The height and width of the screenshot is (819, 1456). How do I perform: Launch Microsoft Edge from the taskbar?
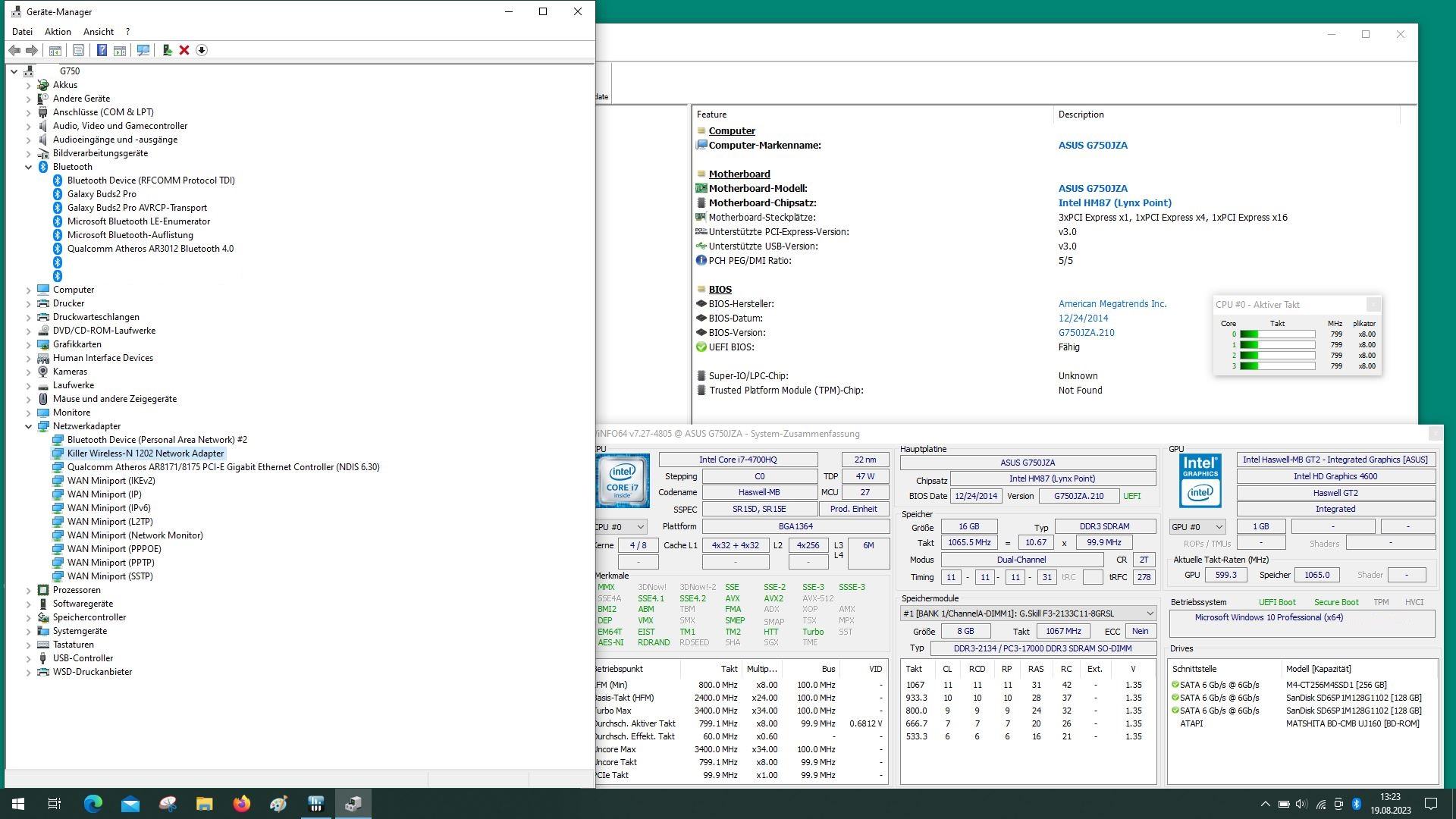(93, 804)
